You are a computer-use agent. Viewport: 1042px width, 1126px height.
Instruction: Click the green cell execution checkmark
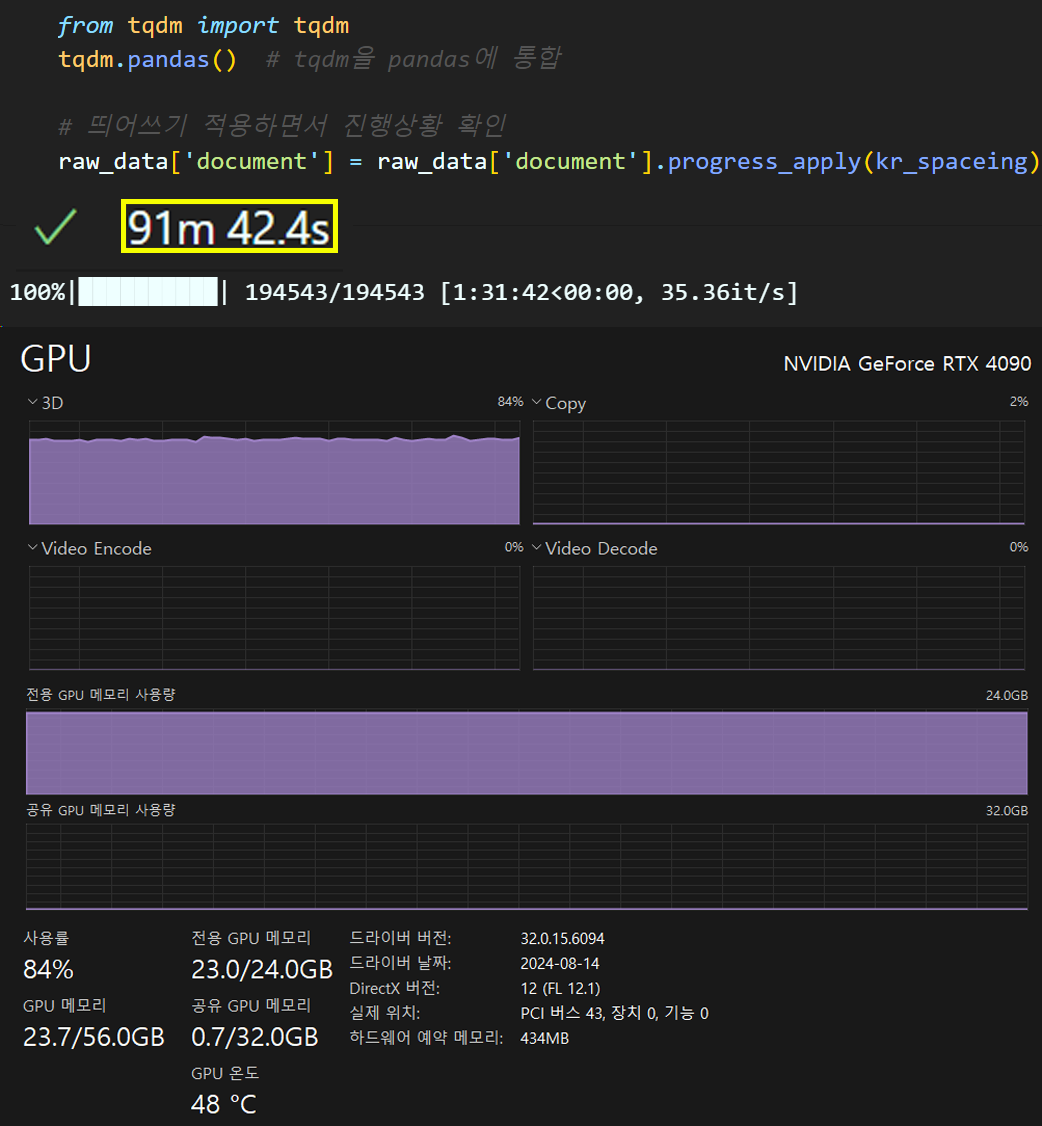[x=55, y=227]
